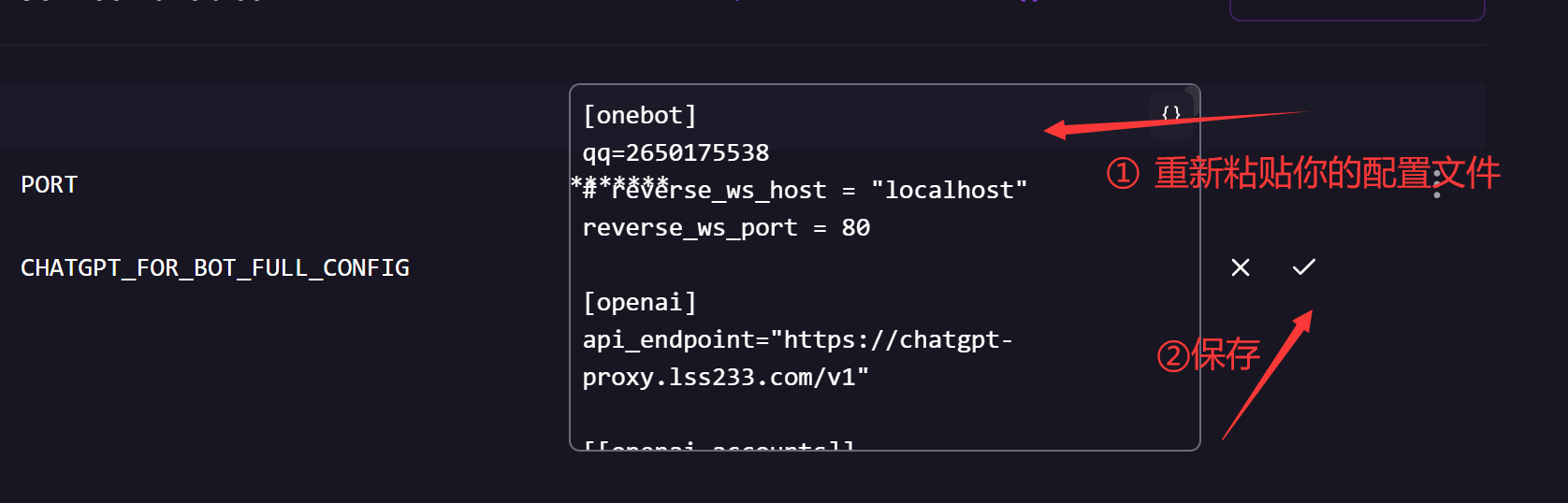The height and width of the screenshot is (503, 1568).
Task: Click the port value 80 in the editor
Action: pos(856,228)
